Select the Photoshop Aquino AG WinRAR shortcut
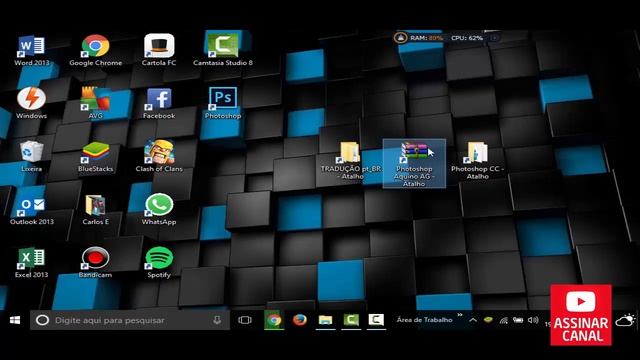 (414, 163)
